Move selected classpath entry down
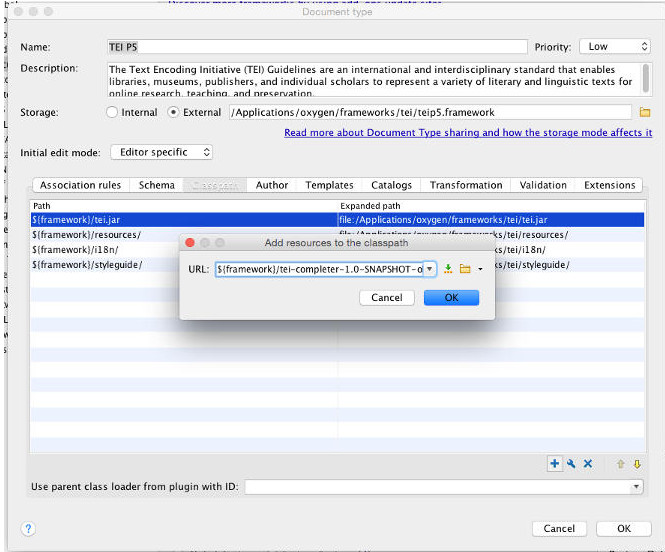Image resolution: width=665 pixels, height=552 pixels. click(637, 464)
